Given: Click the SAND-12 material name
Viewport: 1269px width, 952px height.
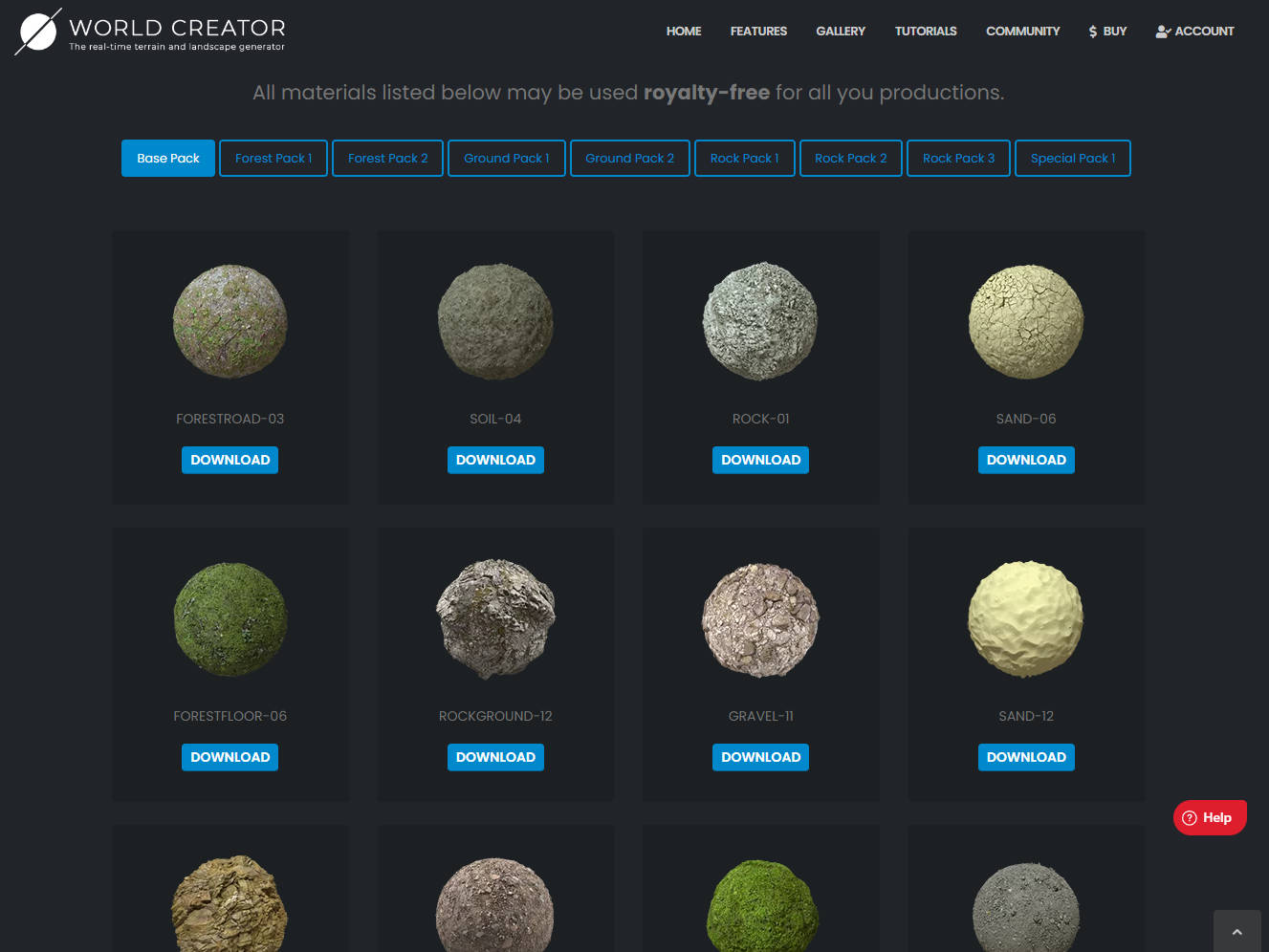Looking at the screenshot, I should (x=1026, y=716).
